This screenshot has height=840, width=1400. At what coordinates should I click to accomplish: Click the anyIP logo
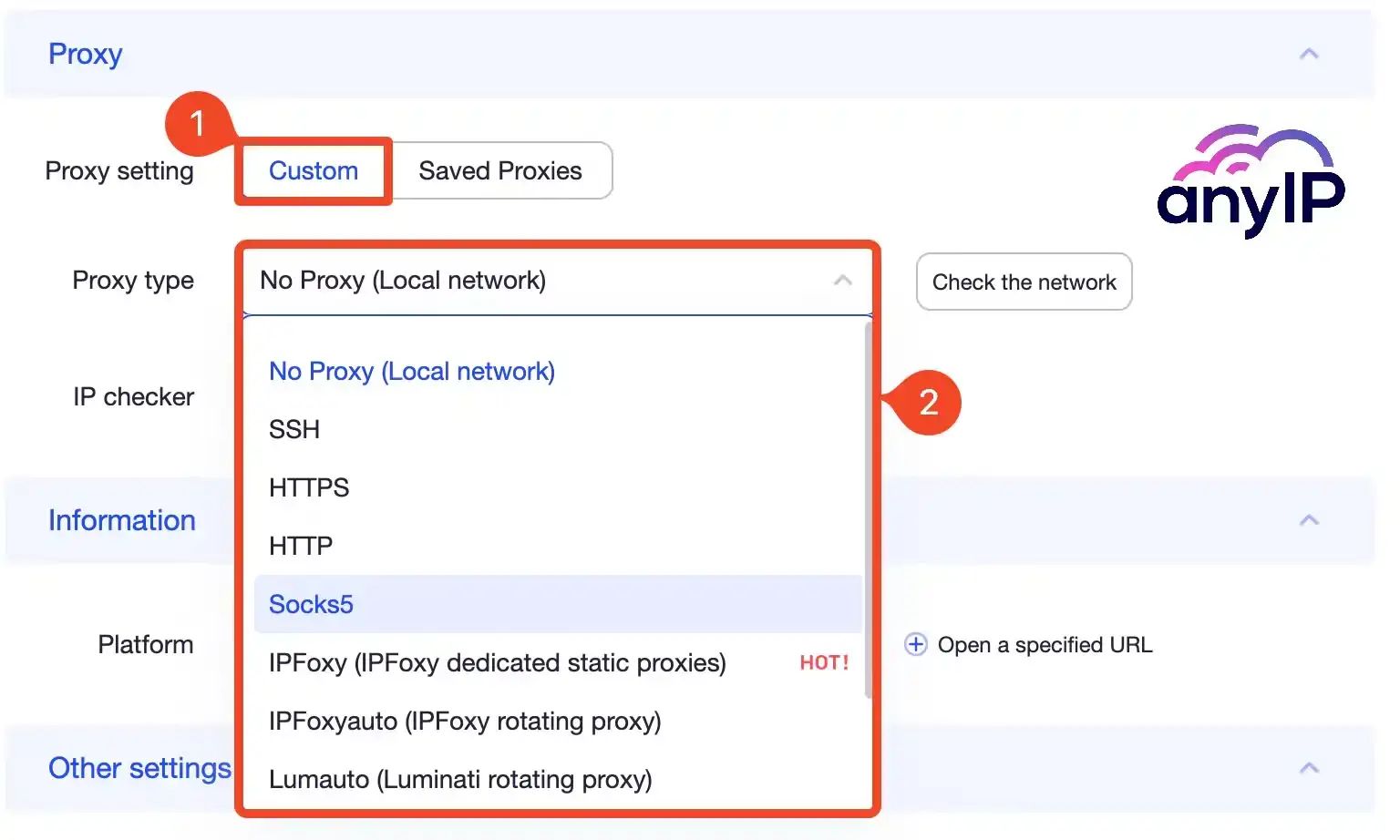tap(1248, 182)
